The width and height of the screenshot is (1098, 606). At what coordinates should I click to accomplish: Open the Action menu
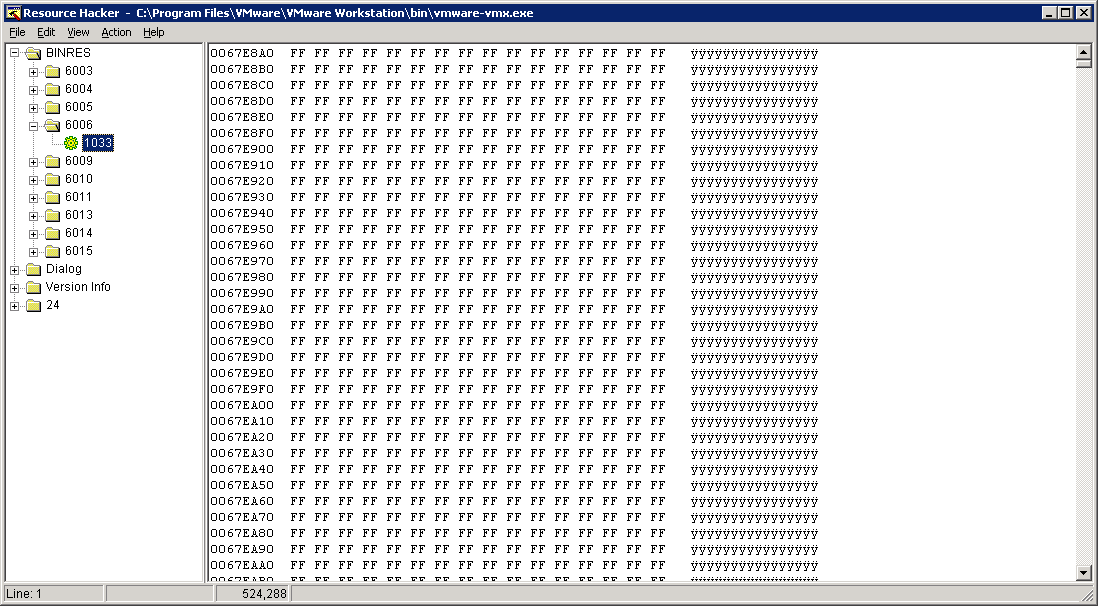[116, 32]
